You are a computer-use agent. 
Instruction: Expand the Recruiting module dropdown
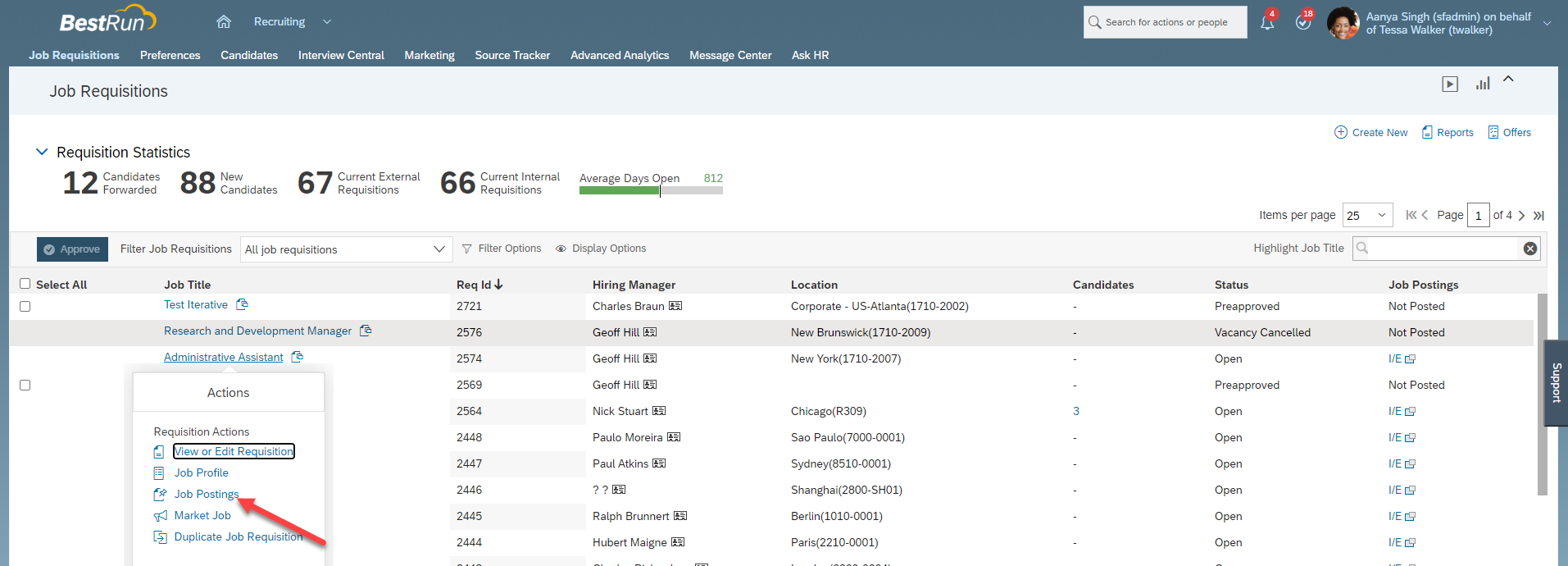327,22
